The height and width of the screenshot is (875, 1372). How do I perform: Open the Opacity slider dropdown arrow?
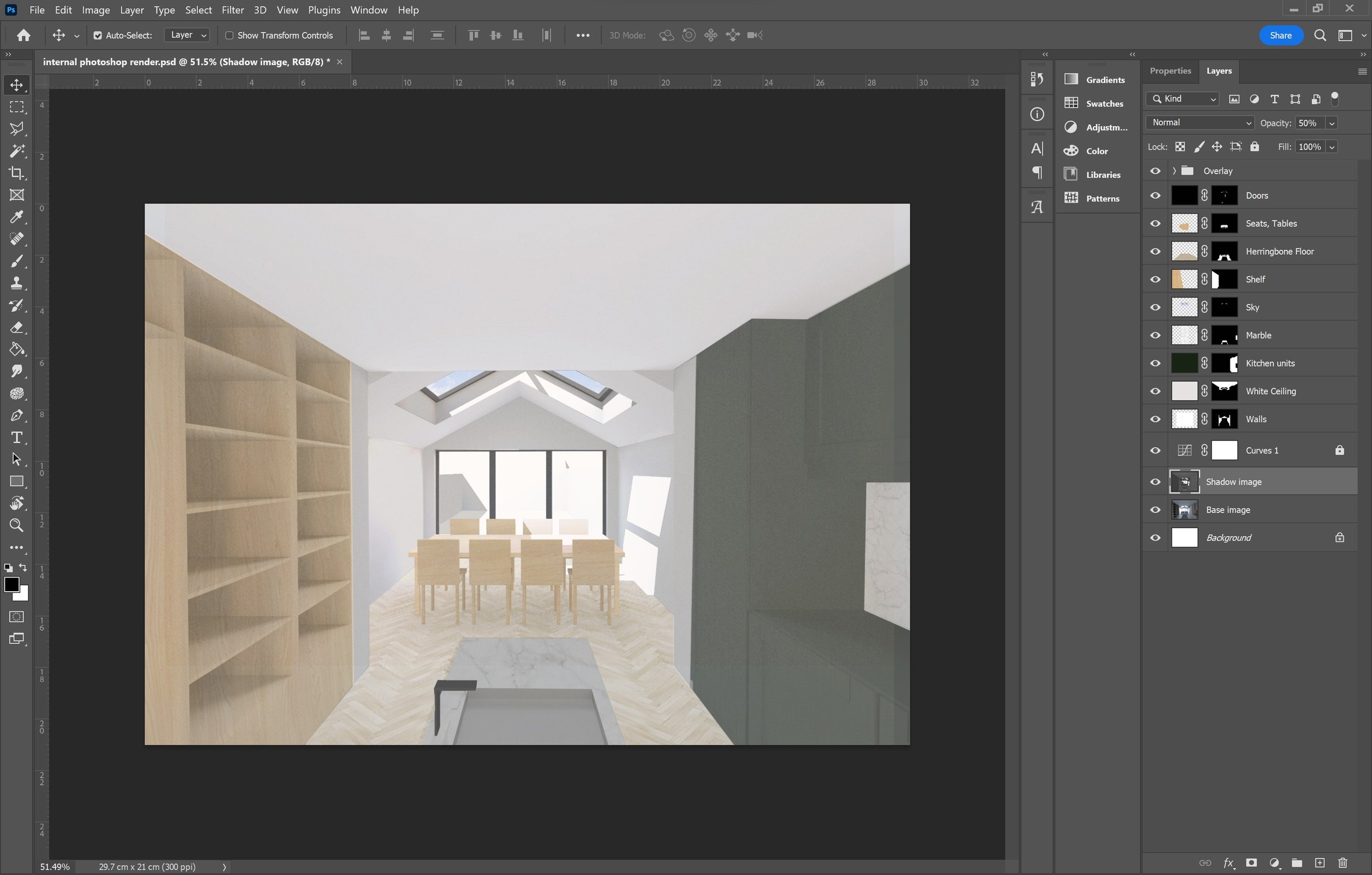click(x=1331, y=123)
